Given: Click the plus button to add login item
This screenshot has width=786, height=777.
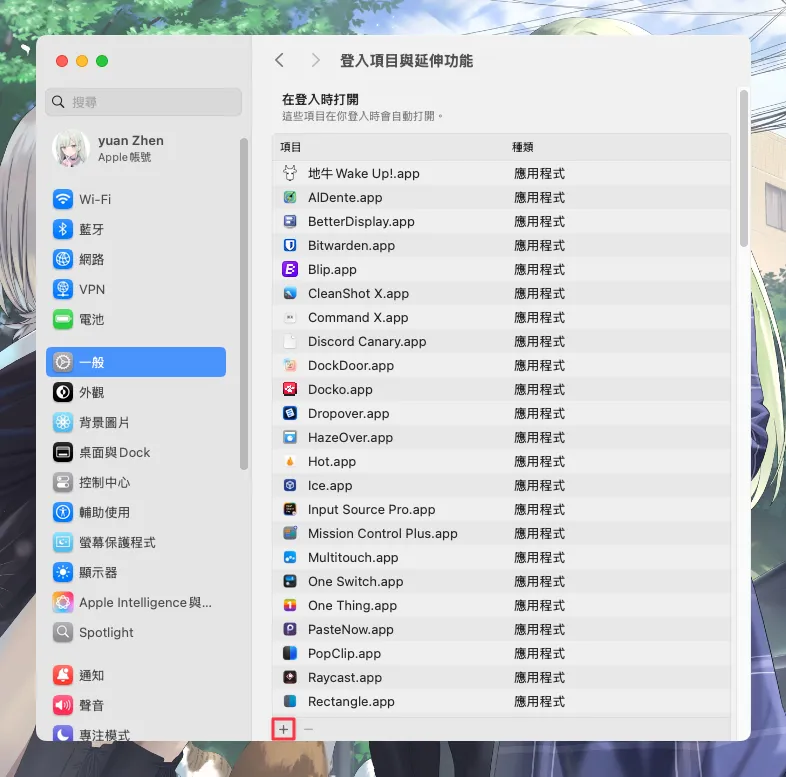Looking at the screenshot, I should pyautogui.click(x=283, y=730).
